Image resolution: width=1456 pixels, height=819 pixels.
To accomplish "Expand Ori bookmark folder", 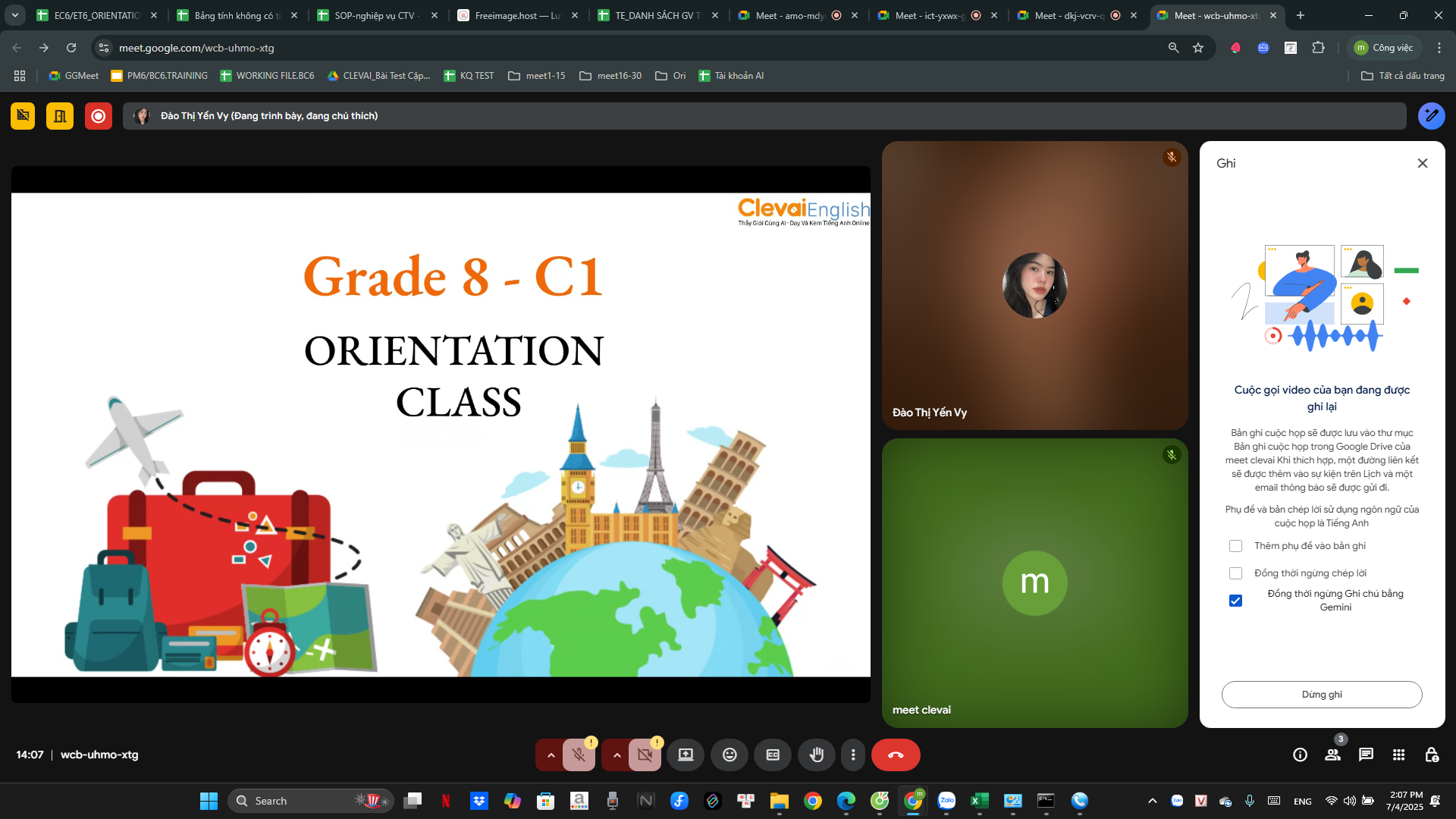I will [670, 76].
